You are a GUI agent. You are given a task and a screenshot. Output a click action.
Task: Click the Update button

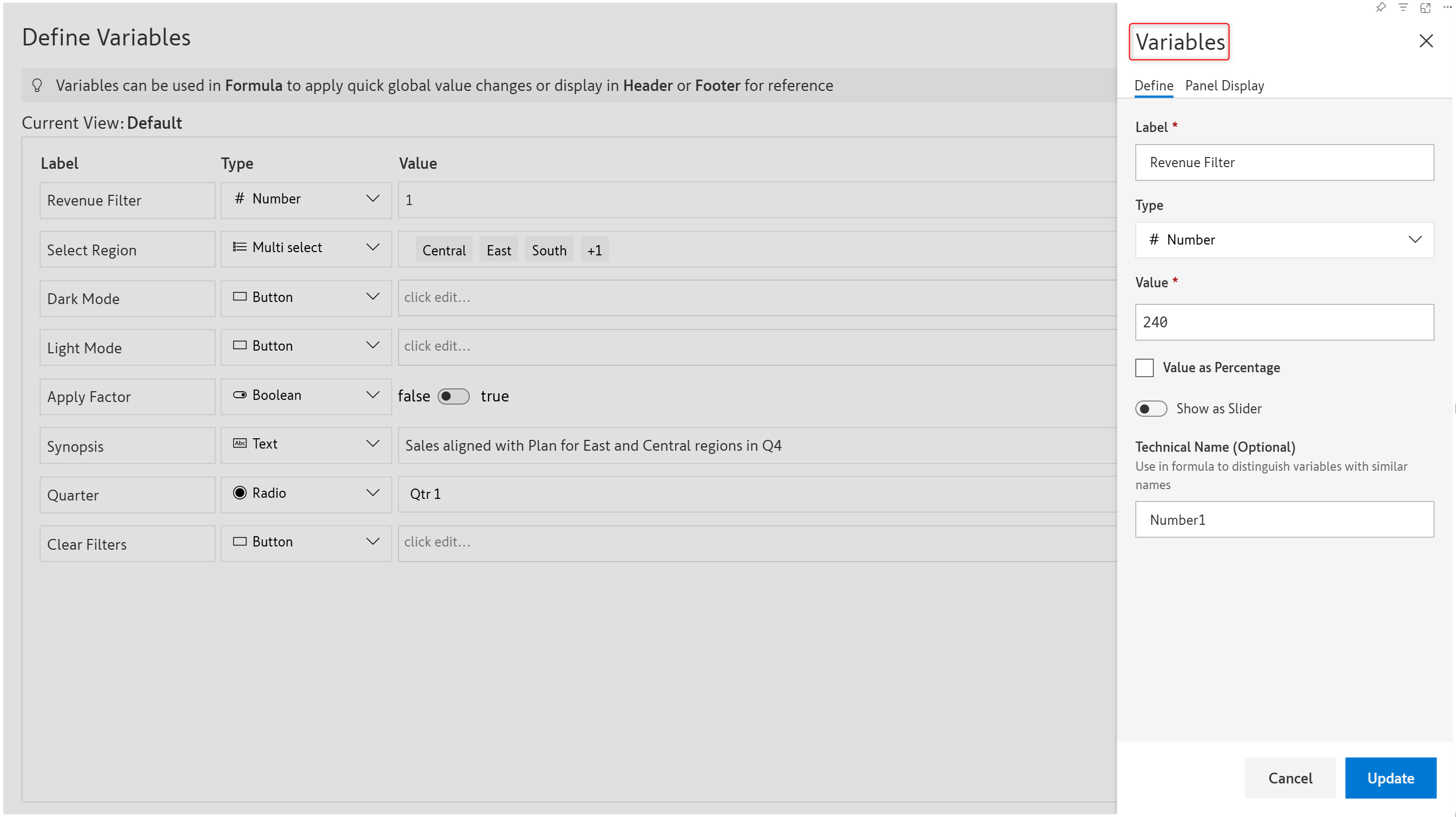click(x=1390, y=778)
